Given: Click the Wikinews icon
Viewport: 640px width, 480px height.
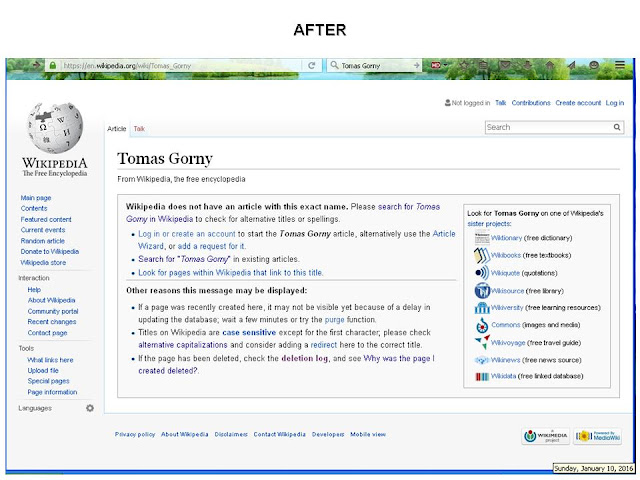Looking at the screenshot, I should (482, 360).
